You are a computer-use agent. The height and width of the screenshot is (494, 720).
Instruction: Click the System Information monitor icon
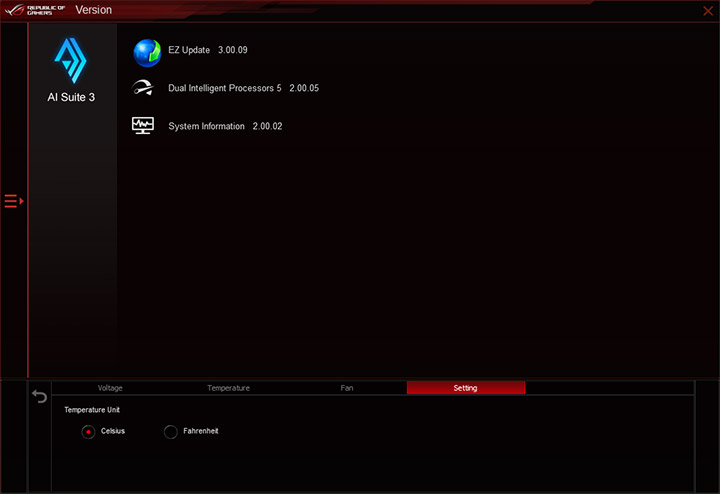click(x=143, y=125)
